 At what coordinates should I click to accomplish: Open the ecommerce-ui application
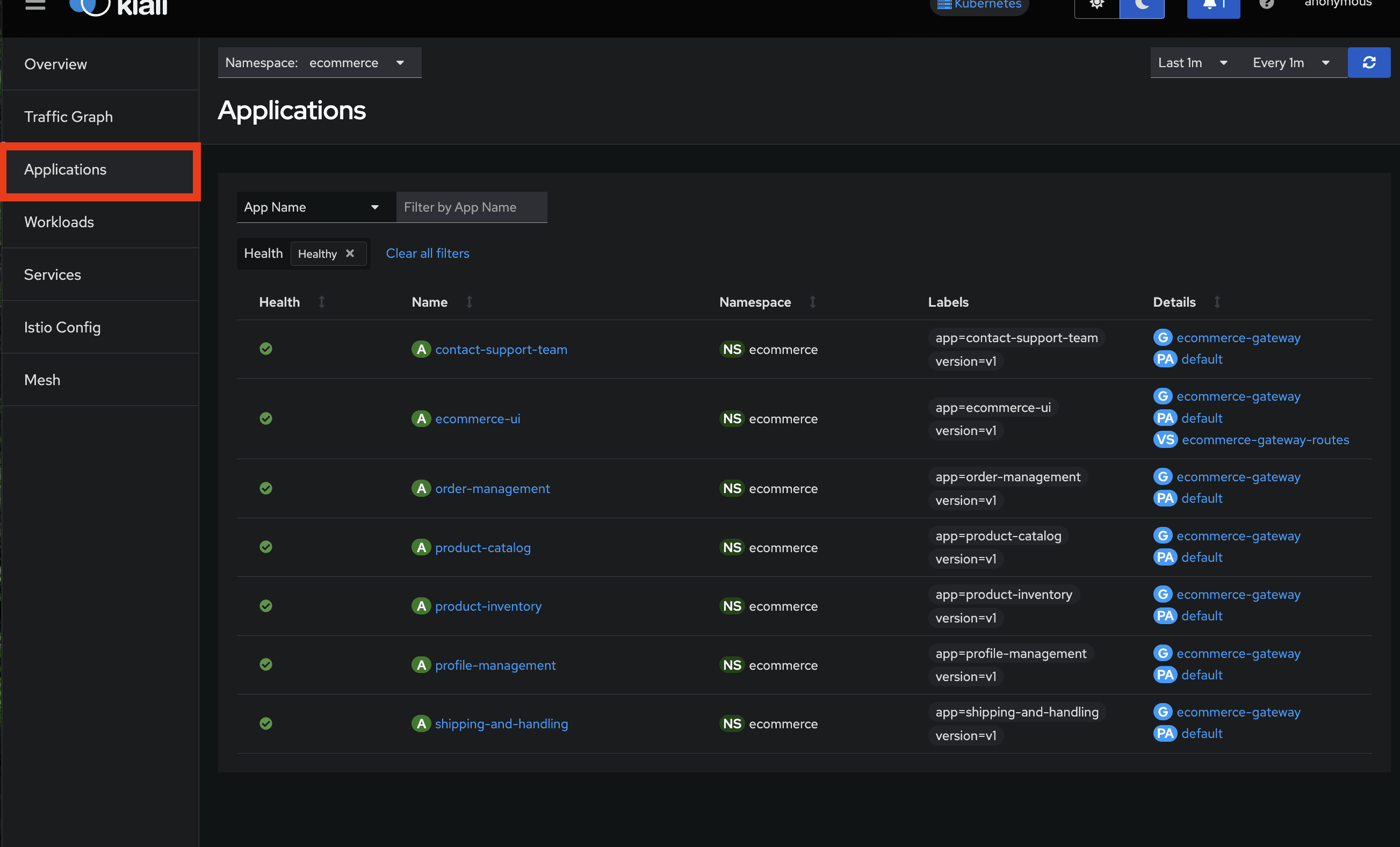(478, 419)
